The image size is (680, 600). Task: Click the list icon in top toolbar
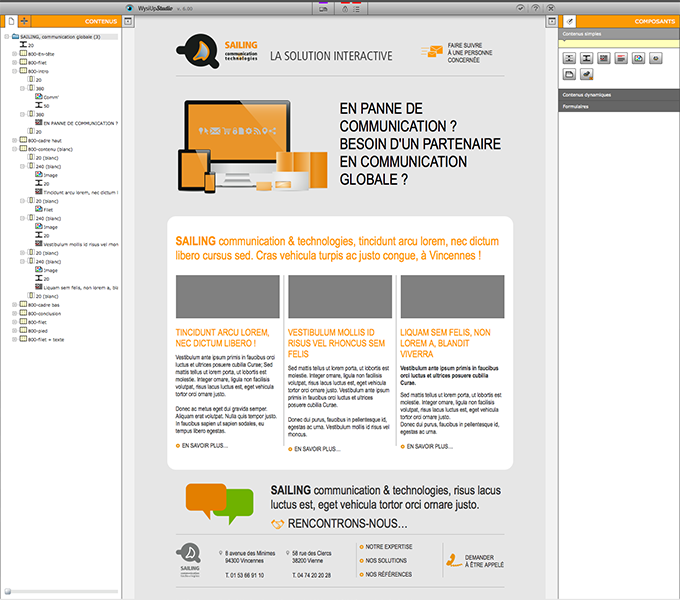tap(356, 9)
